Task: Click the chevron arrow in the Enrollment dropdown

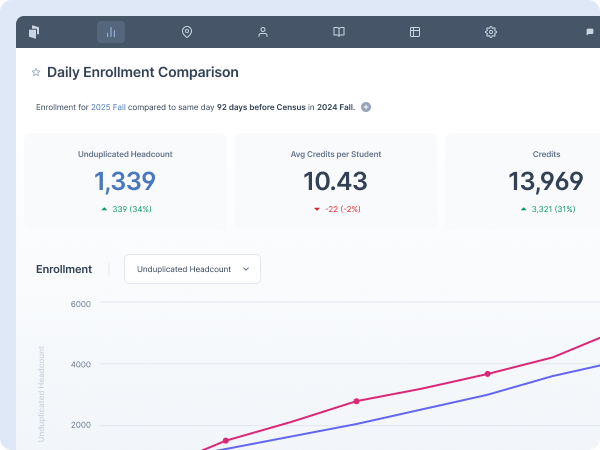Action: coord(246,269)
